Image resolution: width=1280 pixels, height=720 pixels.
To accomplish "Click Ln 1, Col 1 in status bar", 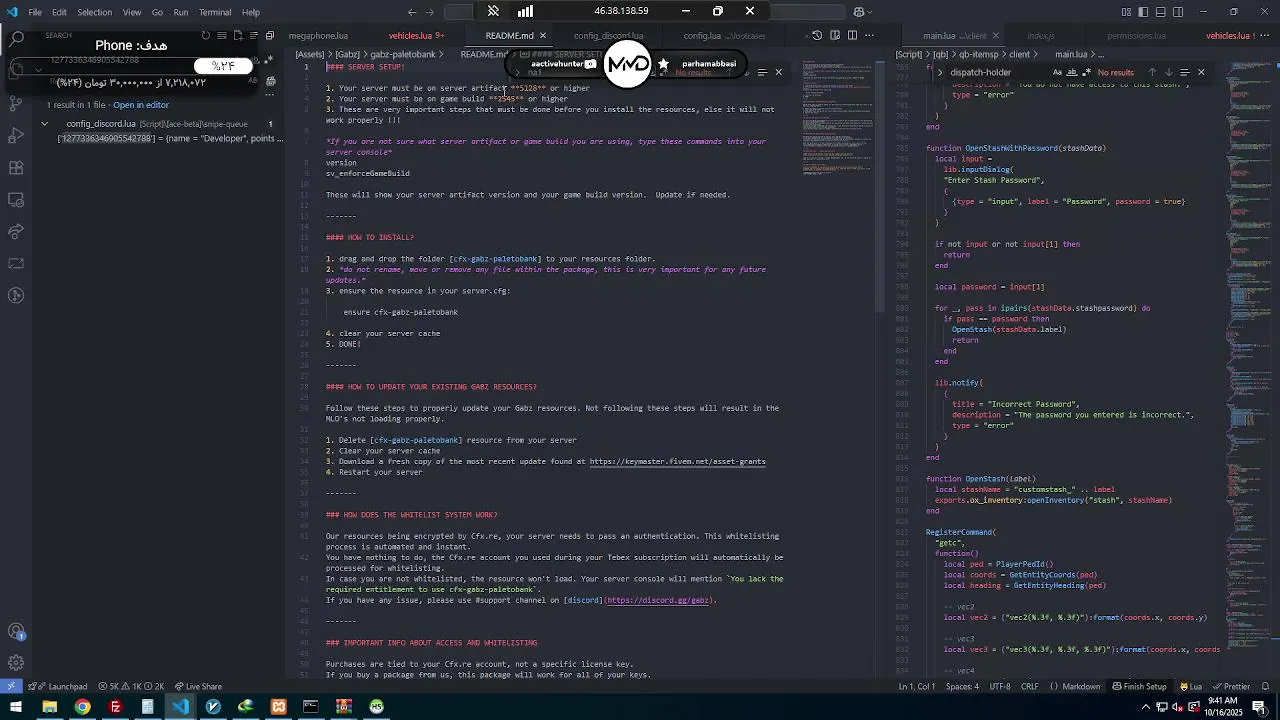I will tap(917, 686).
